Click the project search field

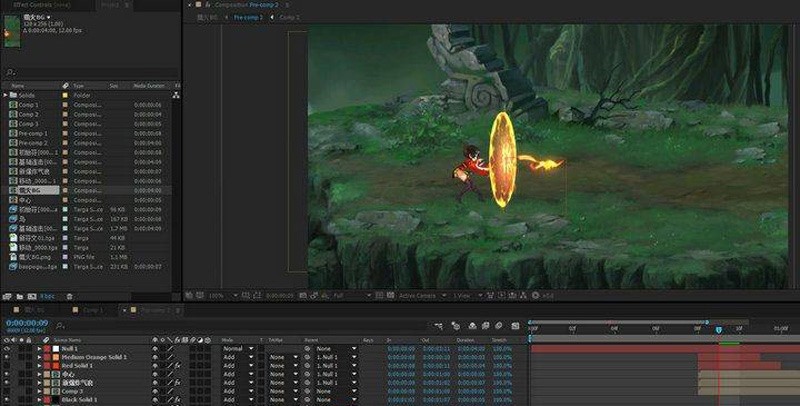click(92, 72)
